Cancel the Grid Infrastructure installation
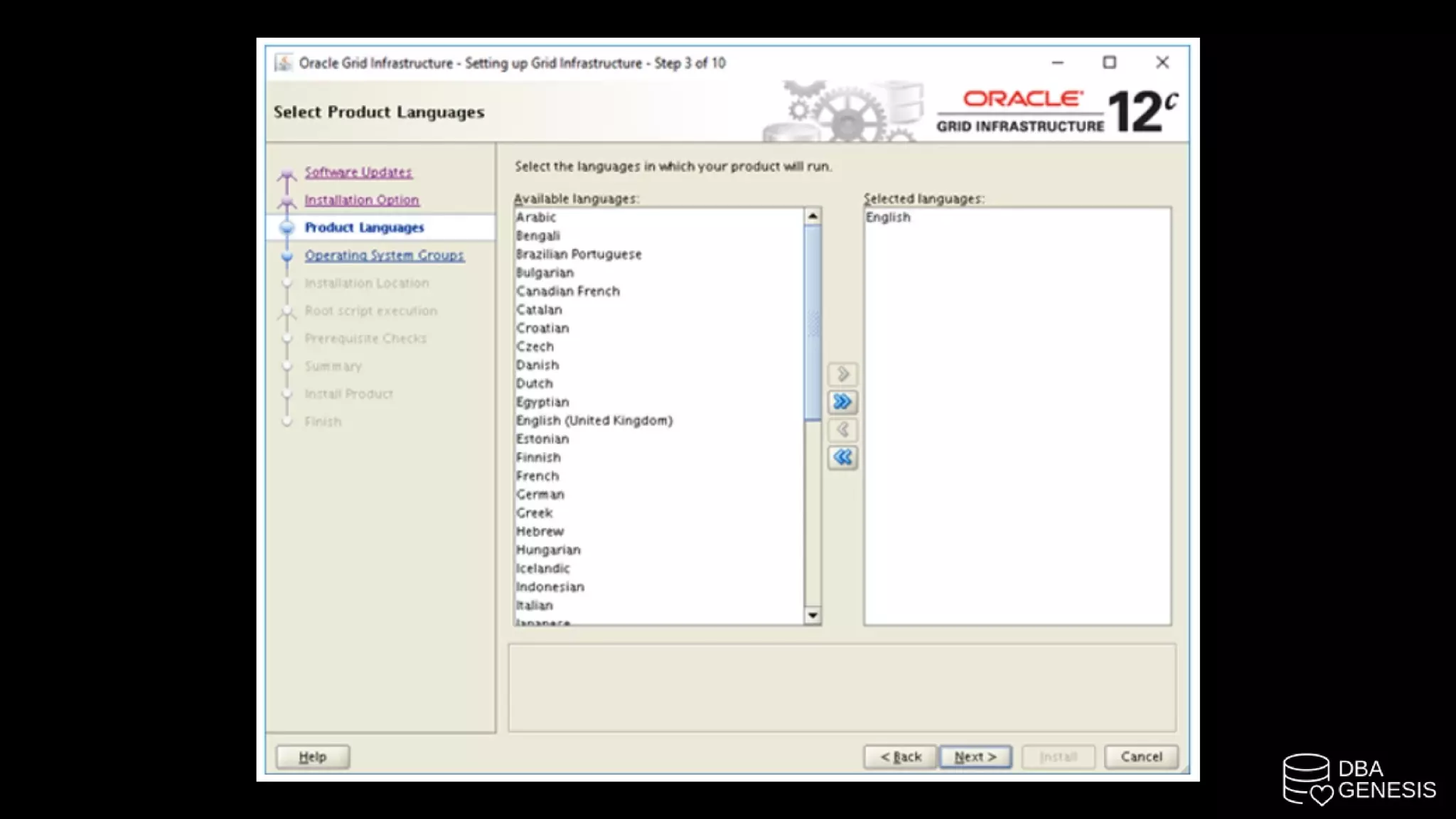This screenshot has width=1456, height=819. click(1141, 756)
